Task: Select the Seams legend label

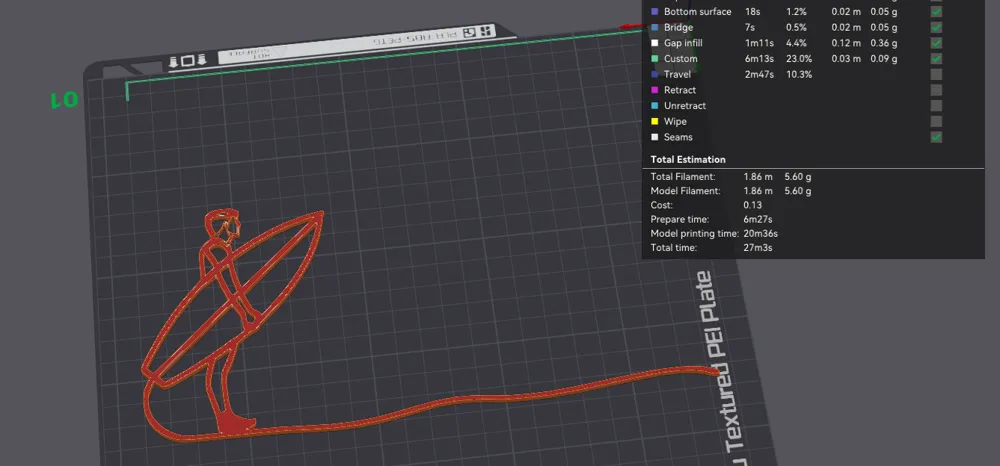Action: pyautogui.click(x=678, y=137)
